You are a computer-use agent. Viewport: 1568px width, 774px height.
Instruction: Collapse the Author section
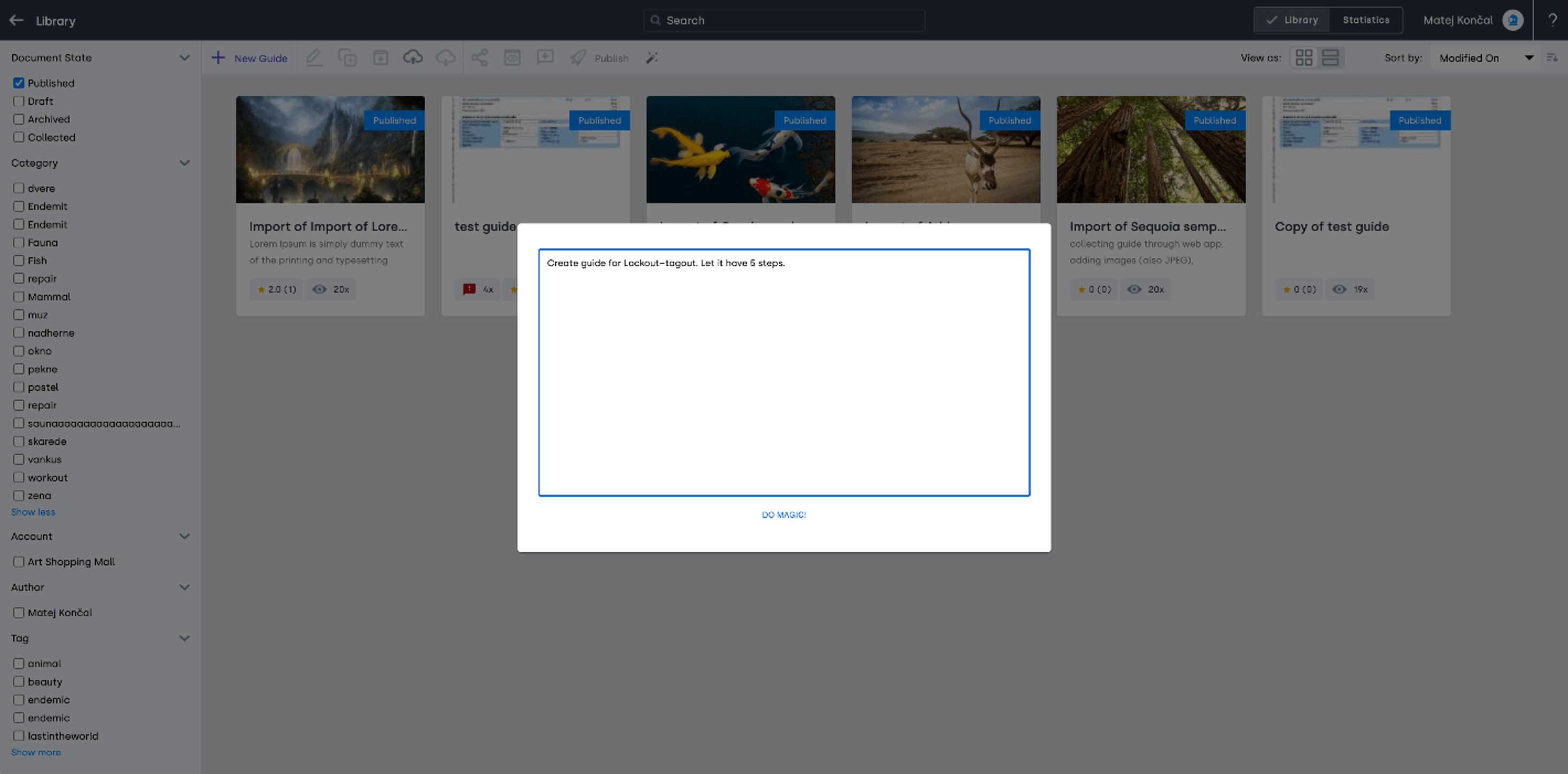pyautogui.click(x=184, y=587)
